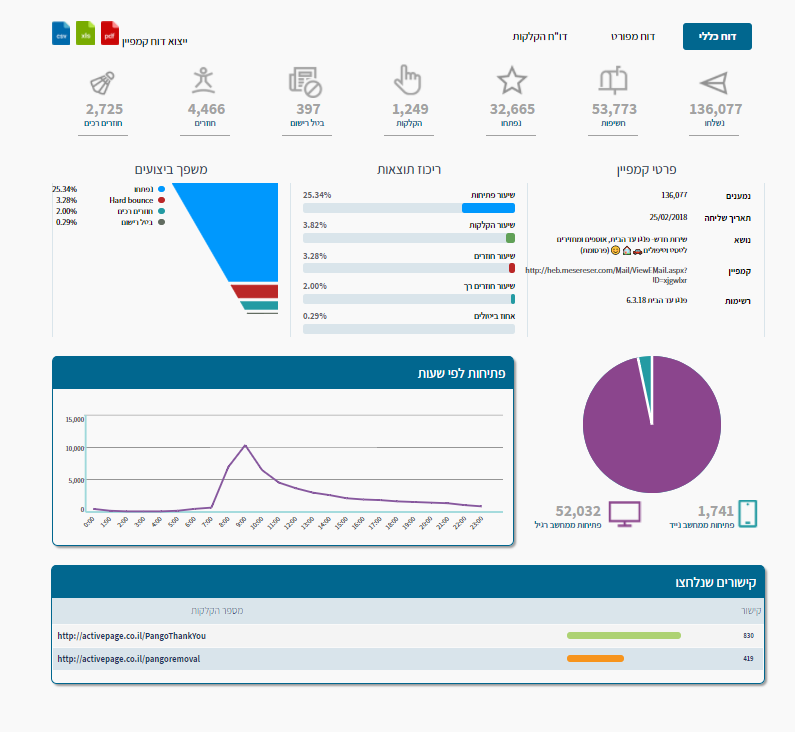Screen dimensions: 795x732
Task: Switch to the דוח מפורט tab
Action: [x=632, y=36]
